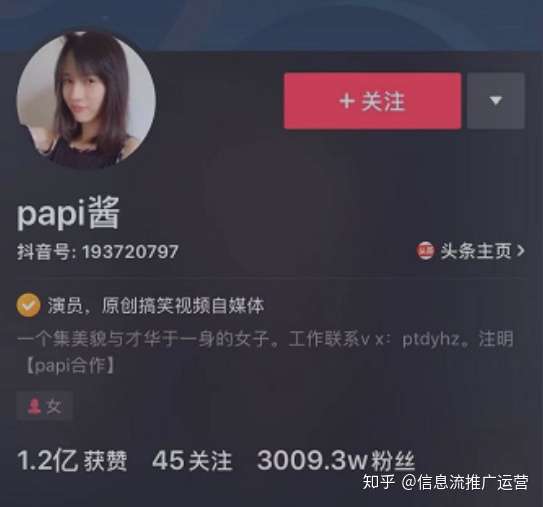The image size is (543, 507).
Task: Open papi酱's round profile avatar
Action: (86, 100)
